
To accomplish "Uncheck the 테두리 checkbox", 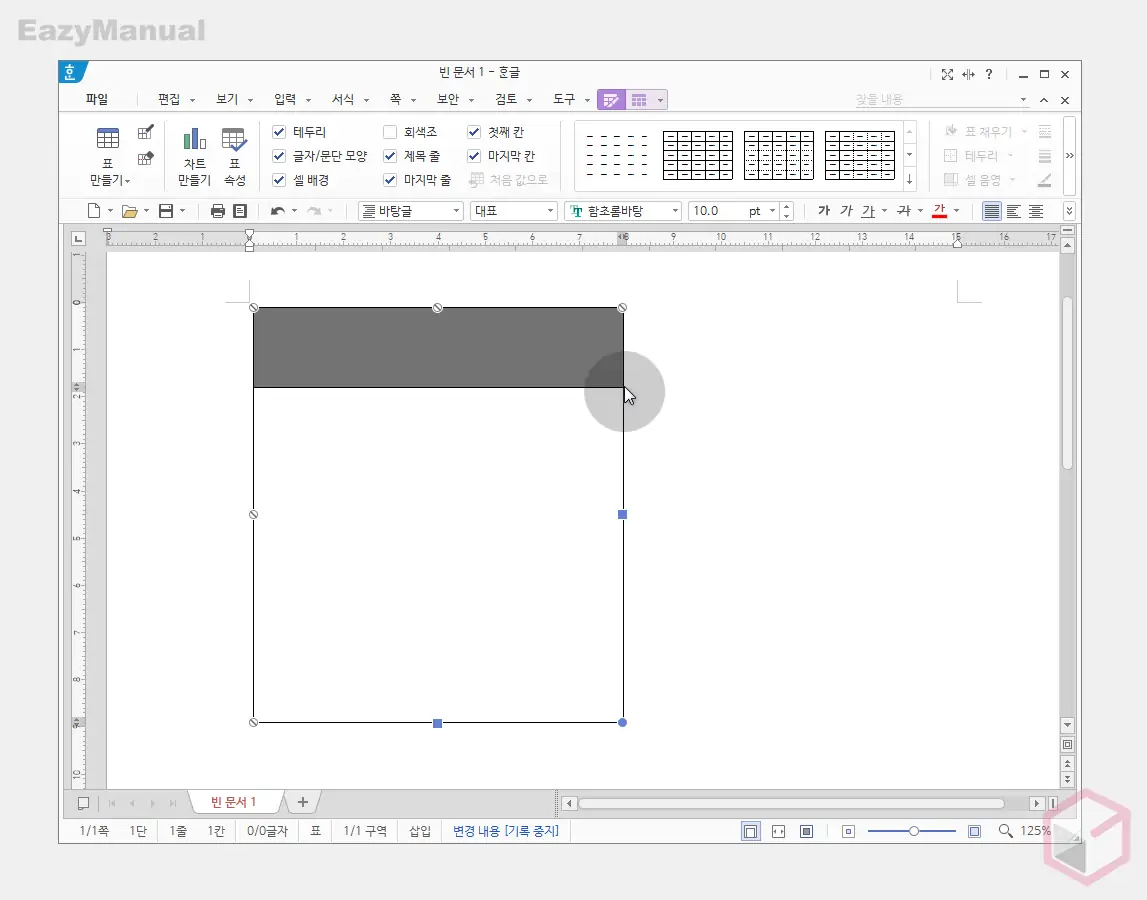I will coord(279,132).
